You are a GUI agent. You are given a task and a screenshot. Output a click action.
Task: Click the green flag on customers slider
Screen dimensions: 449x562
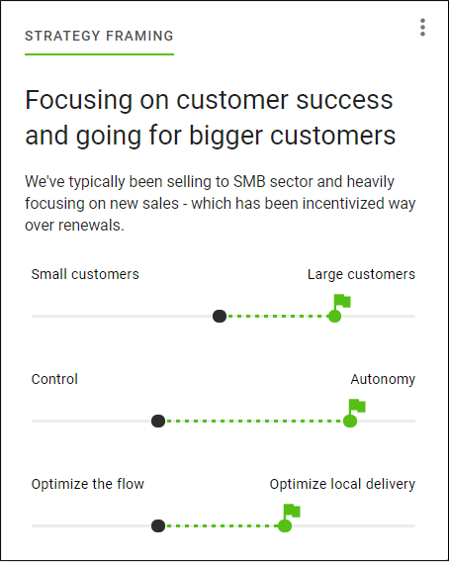click(342, 301)
